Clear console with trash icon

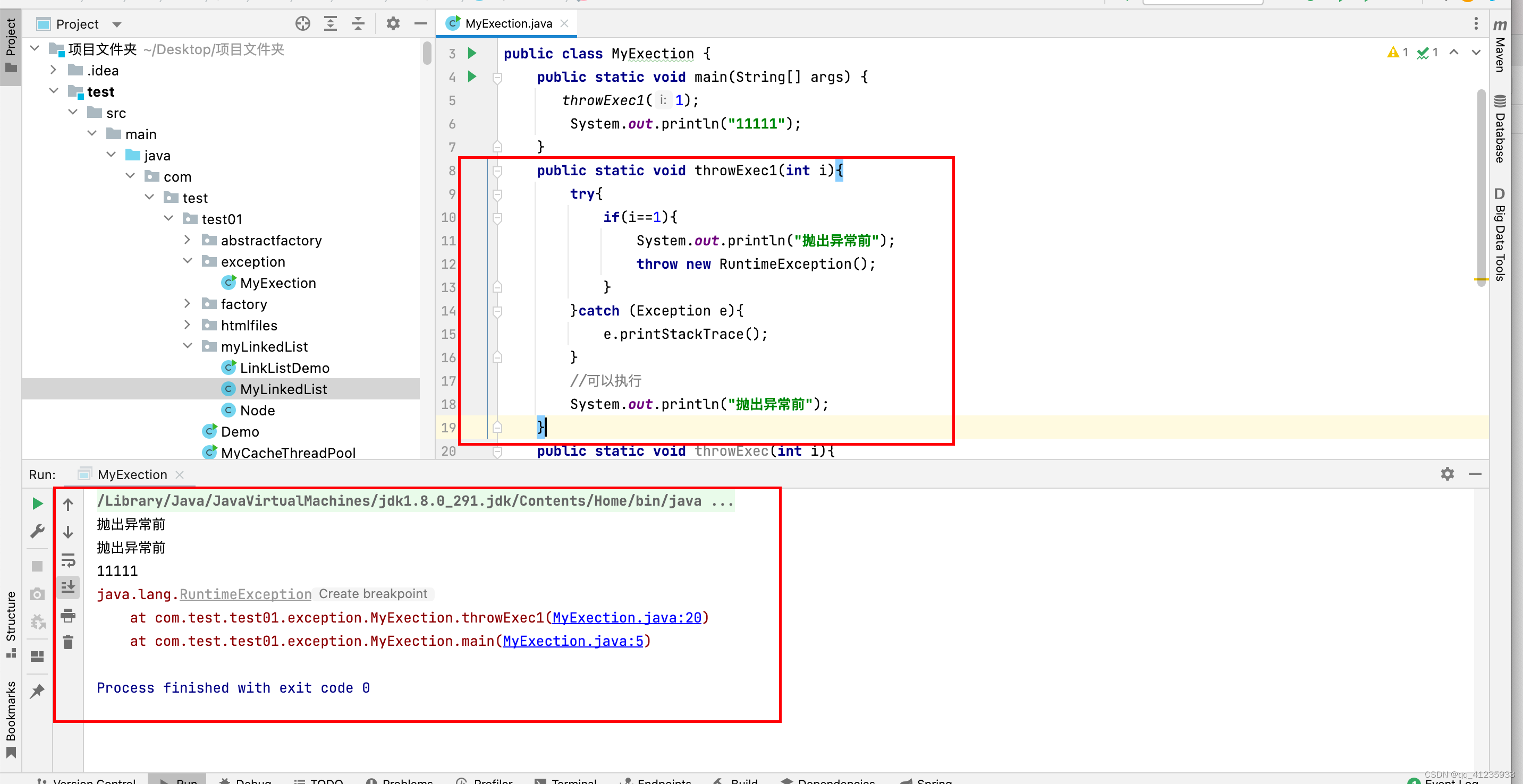(x=68, y=642)
